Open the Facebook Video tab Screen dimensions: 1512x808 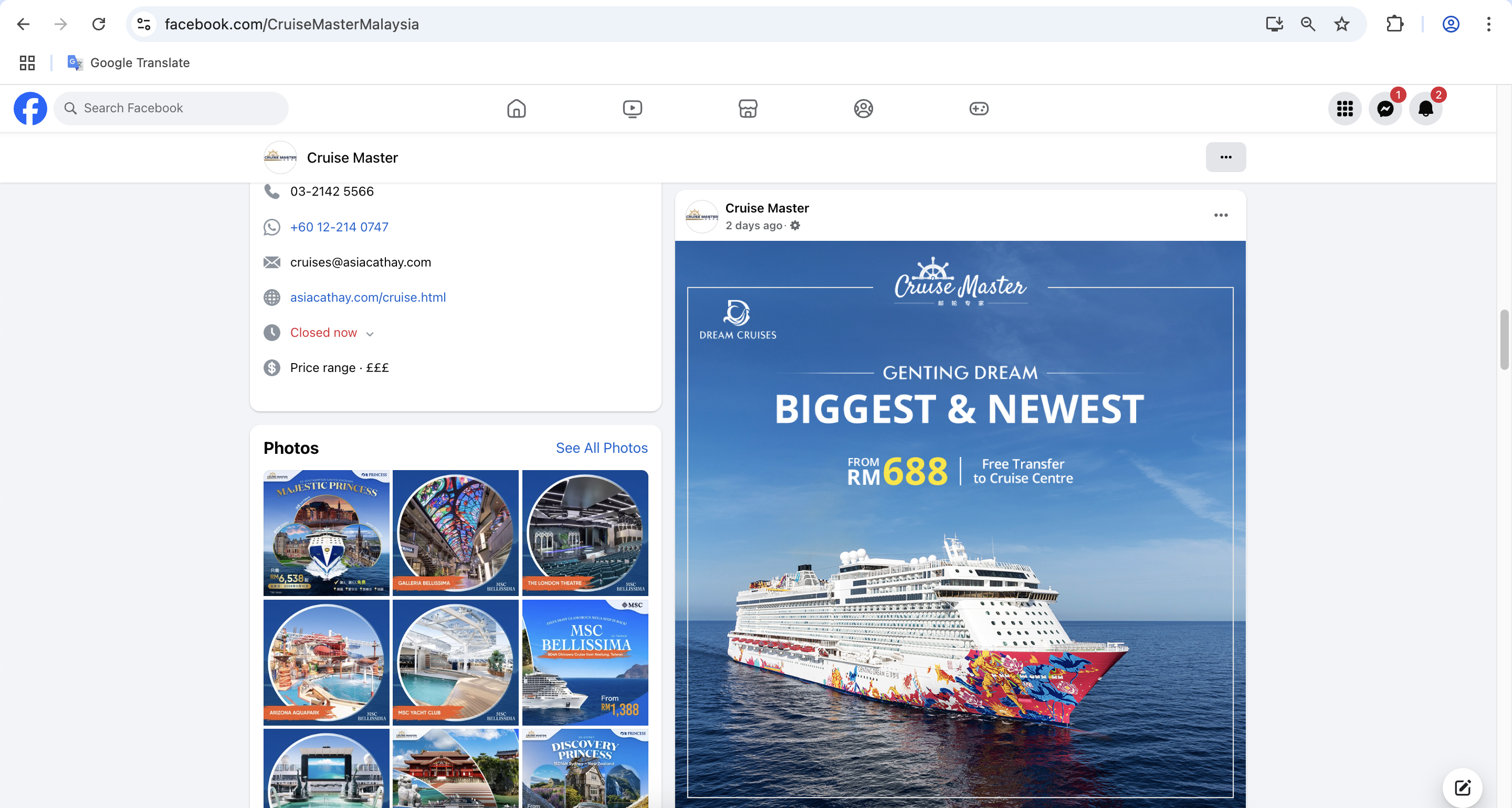632,109
